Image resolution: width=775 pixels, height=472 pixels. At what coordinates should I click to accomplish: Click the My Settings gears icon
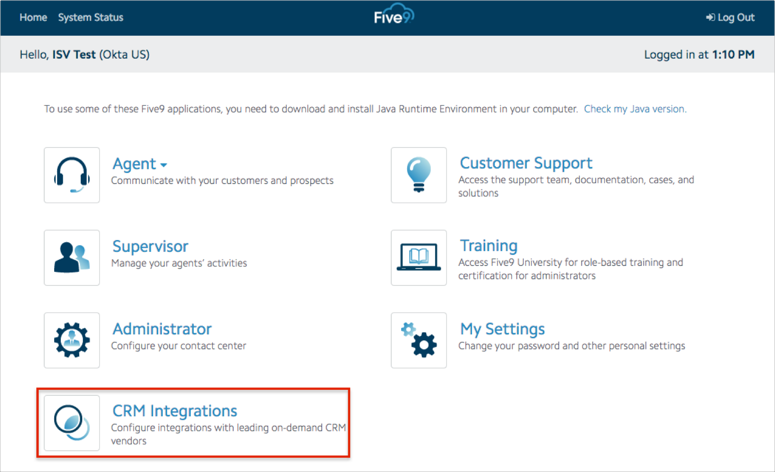pyautogui.click(x=419, y=341)
